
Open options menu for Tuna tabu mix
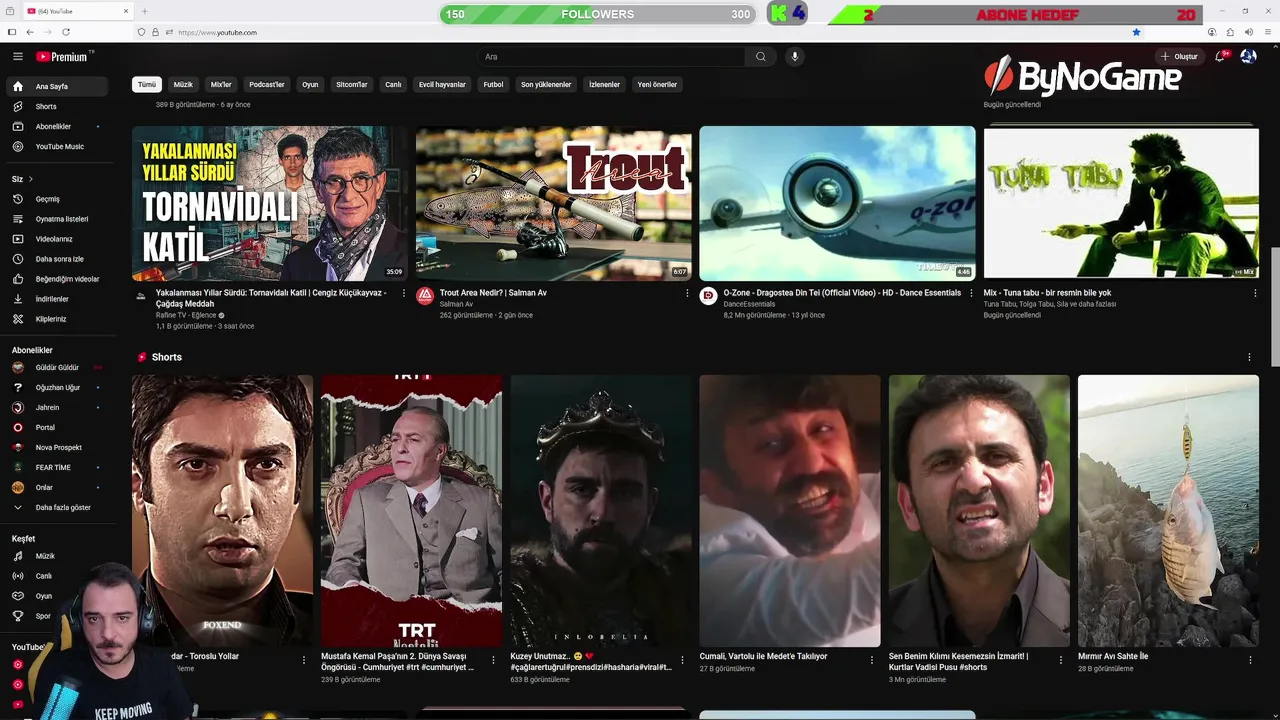(1255, 293)
